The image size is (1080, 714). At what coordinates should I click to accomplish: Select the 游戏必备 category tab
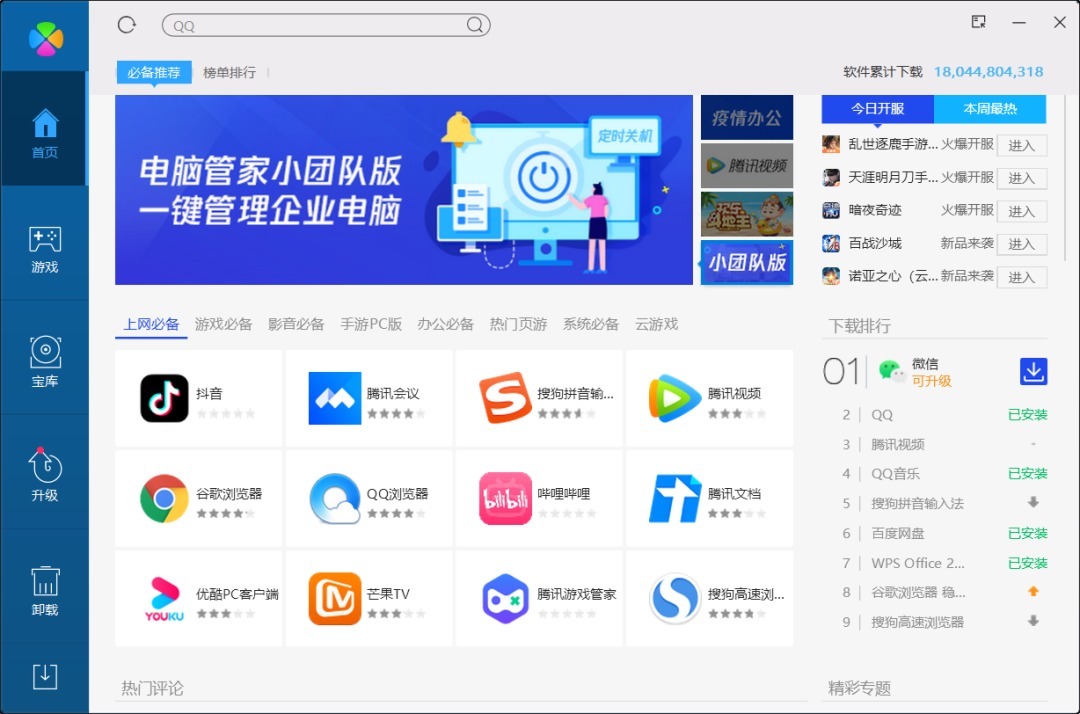click(x=223, y=324)
